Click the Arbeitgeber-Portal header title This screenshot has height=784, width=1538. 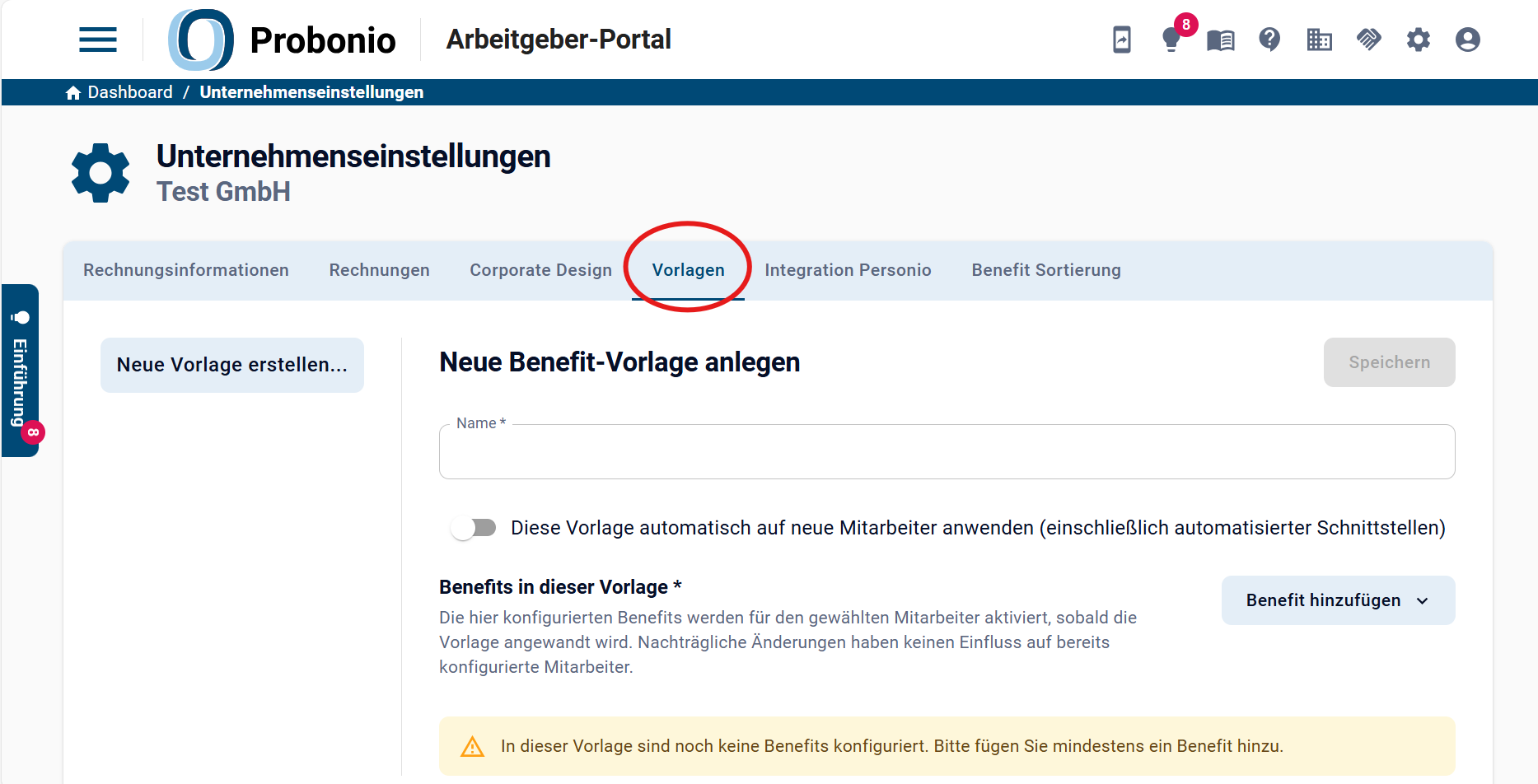[559, 40]
